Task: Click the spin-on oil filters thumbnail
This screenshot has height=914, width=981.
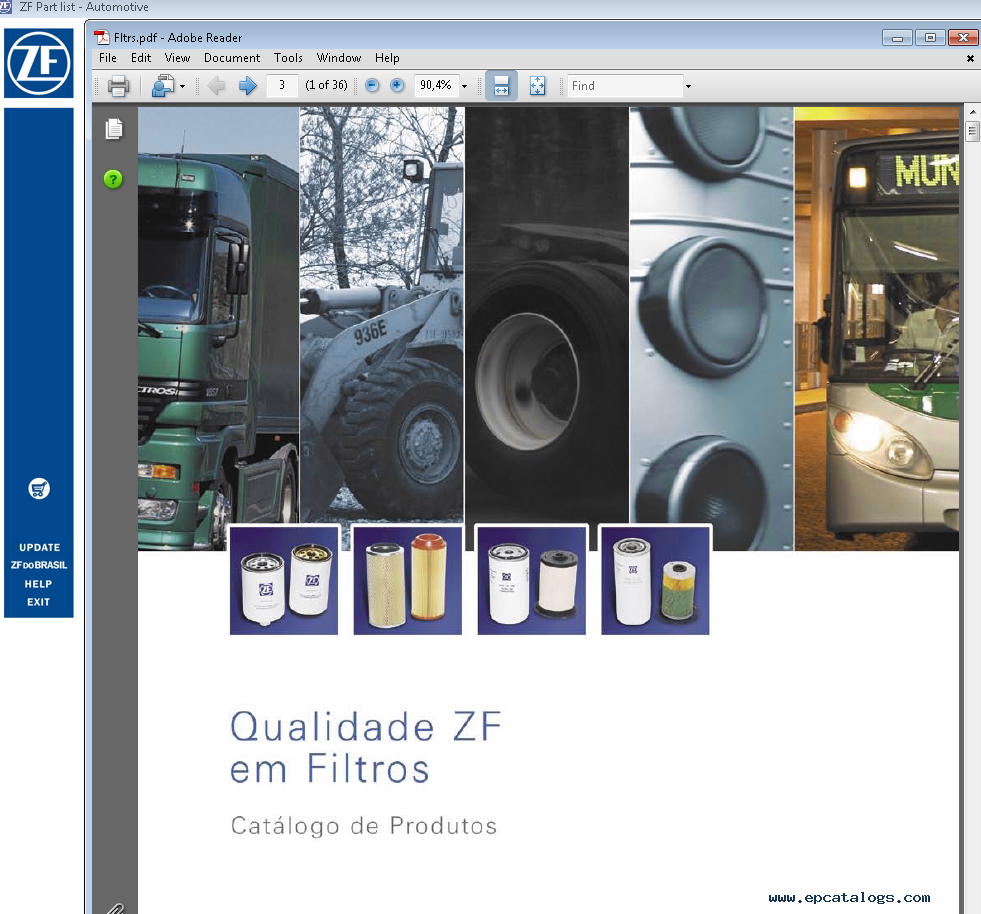Action: coord(284,581)
